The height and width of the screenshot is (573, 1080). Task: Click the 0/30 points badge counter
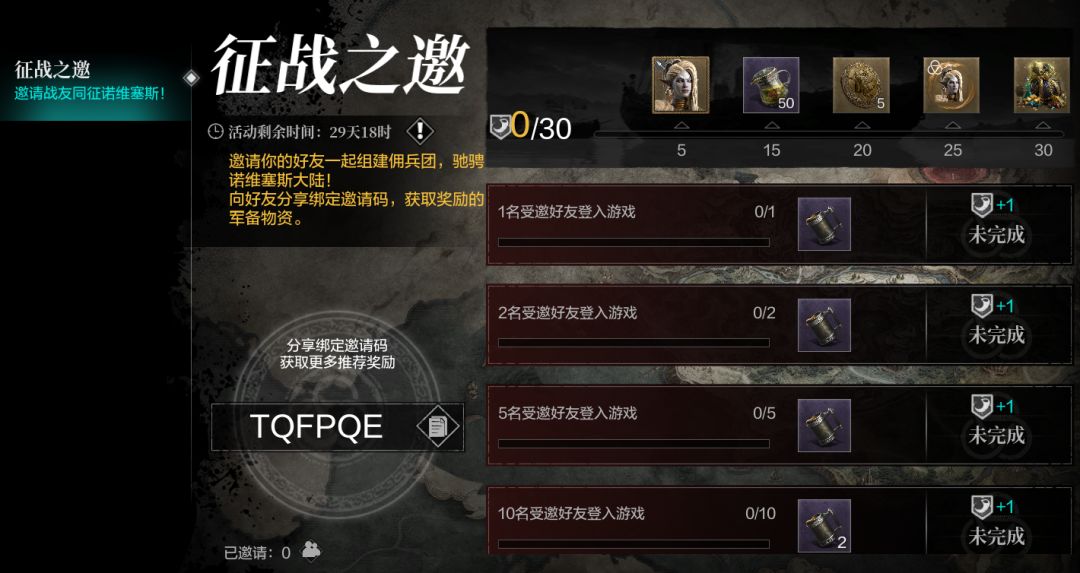pos(530,127)
